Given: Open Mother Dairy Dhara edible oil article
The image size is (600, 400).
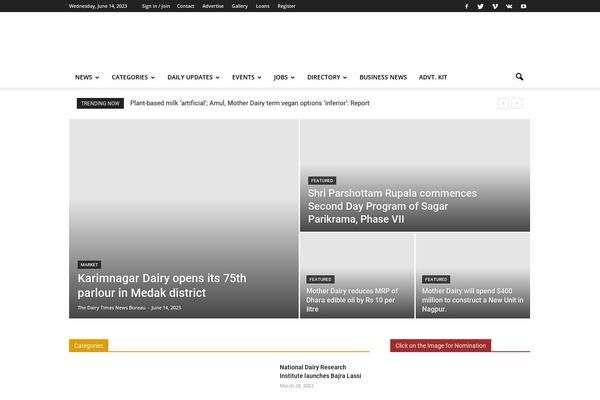Looking at the screenshot, I should (x=352, y=300).
